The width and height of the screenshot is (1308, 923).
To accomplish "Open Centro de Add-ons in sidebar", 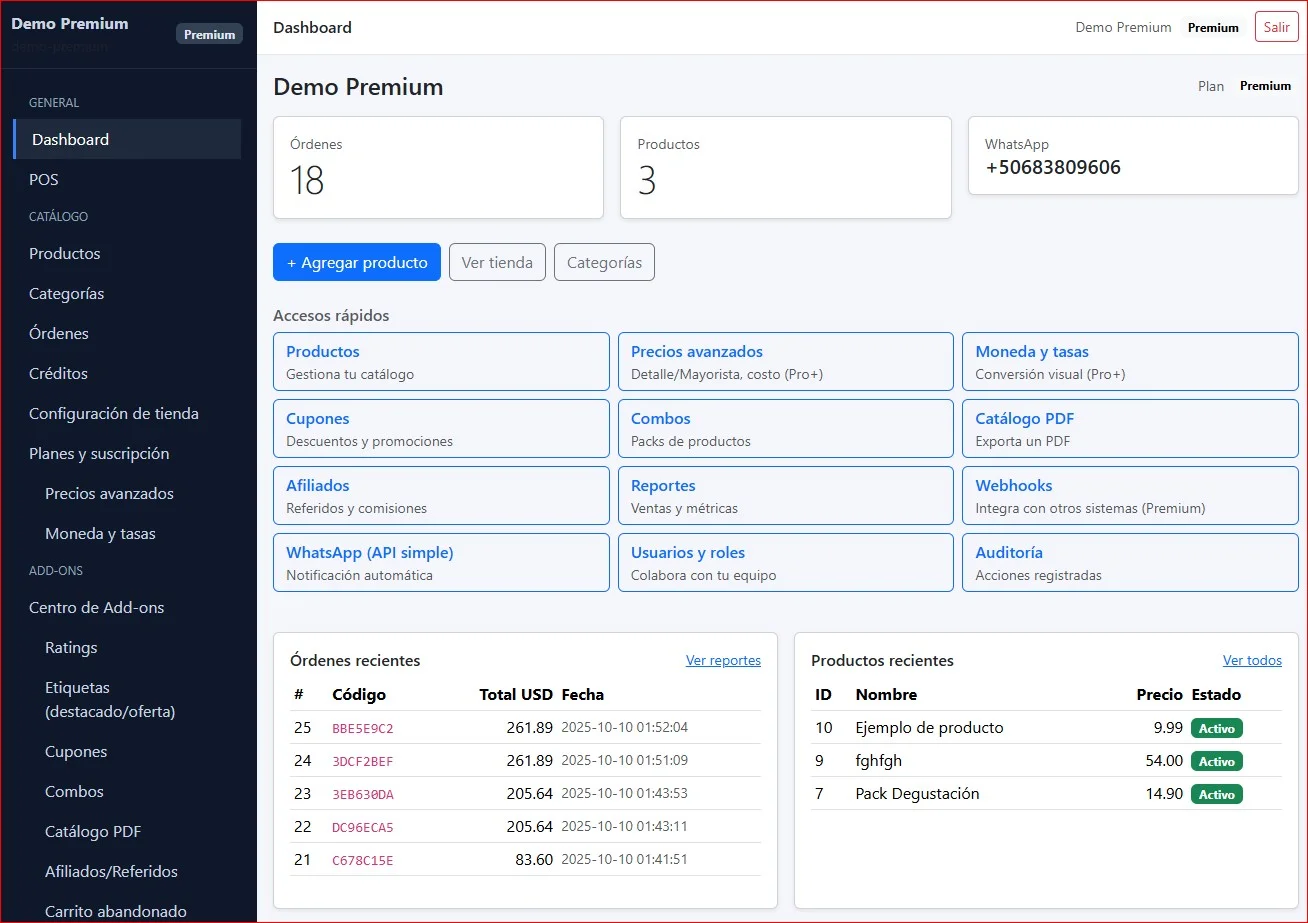I will tap(96, 607).
